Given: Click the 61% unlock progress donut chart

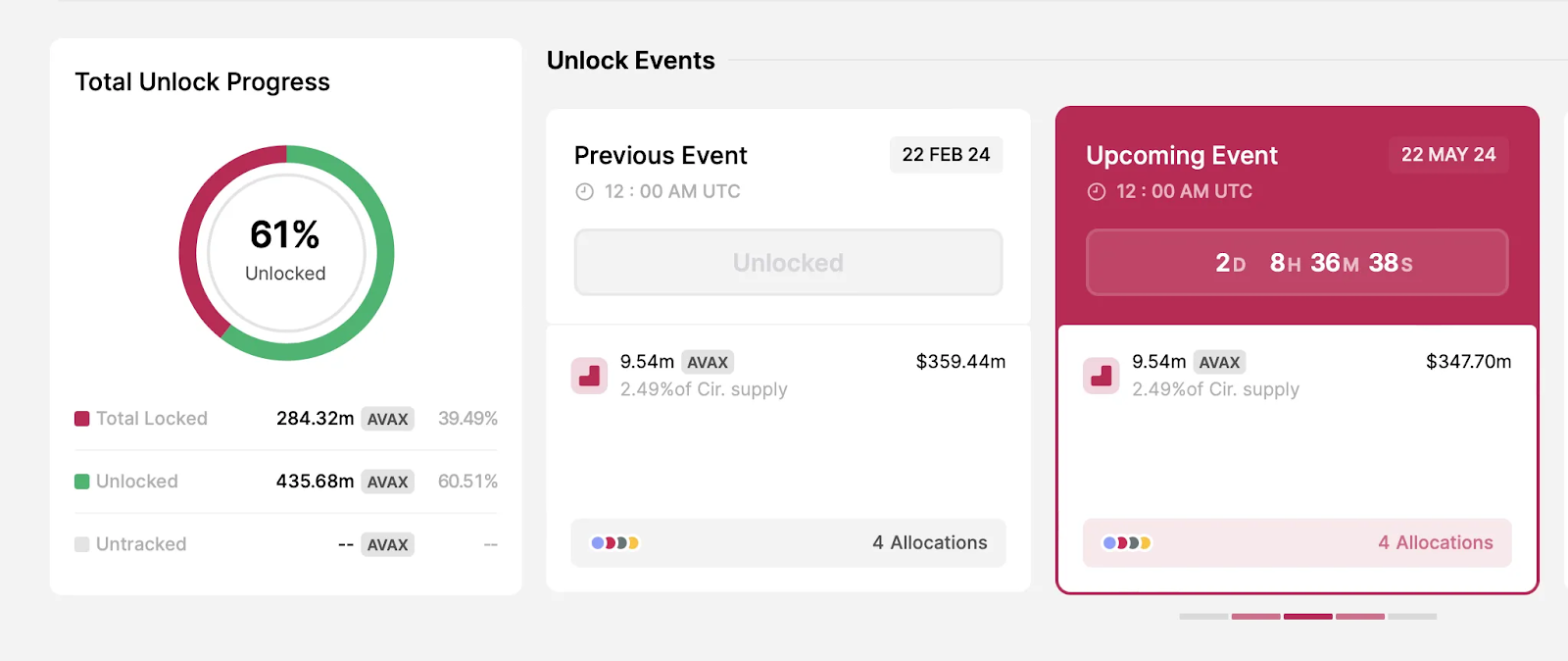Looking at the screenshot, I should point(284,253).
